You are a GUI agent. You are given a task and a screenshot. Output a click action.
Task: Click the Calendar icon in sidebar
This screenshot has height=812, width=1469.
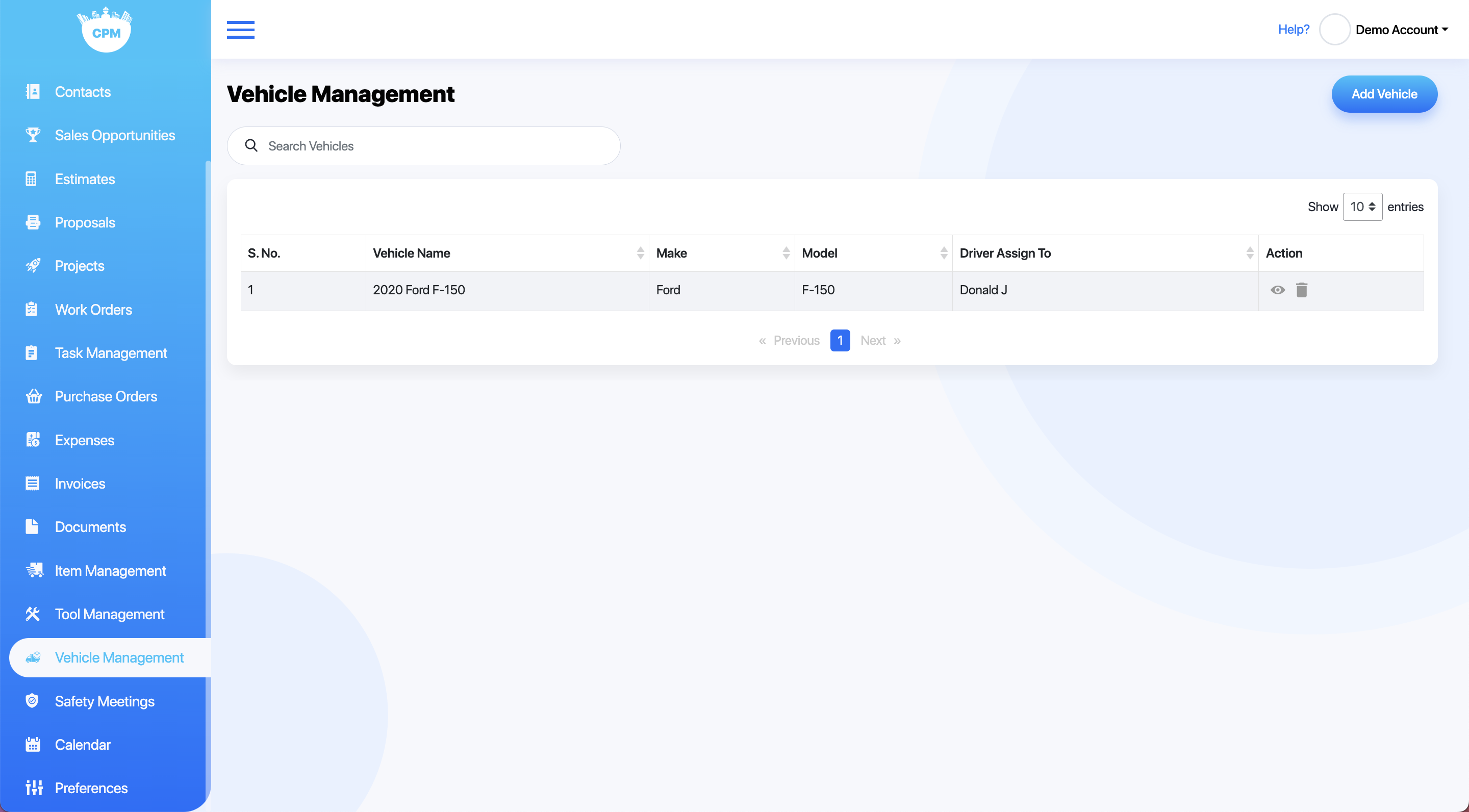[x=33, y=744]
